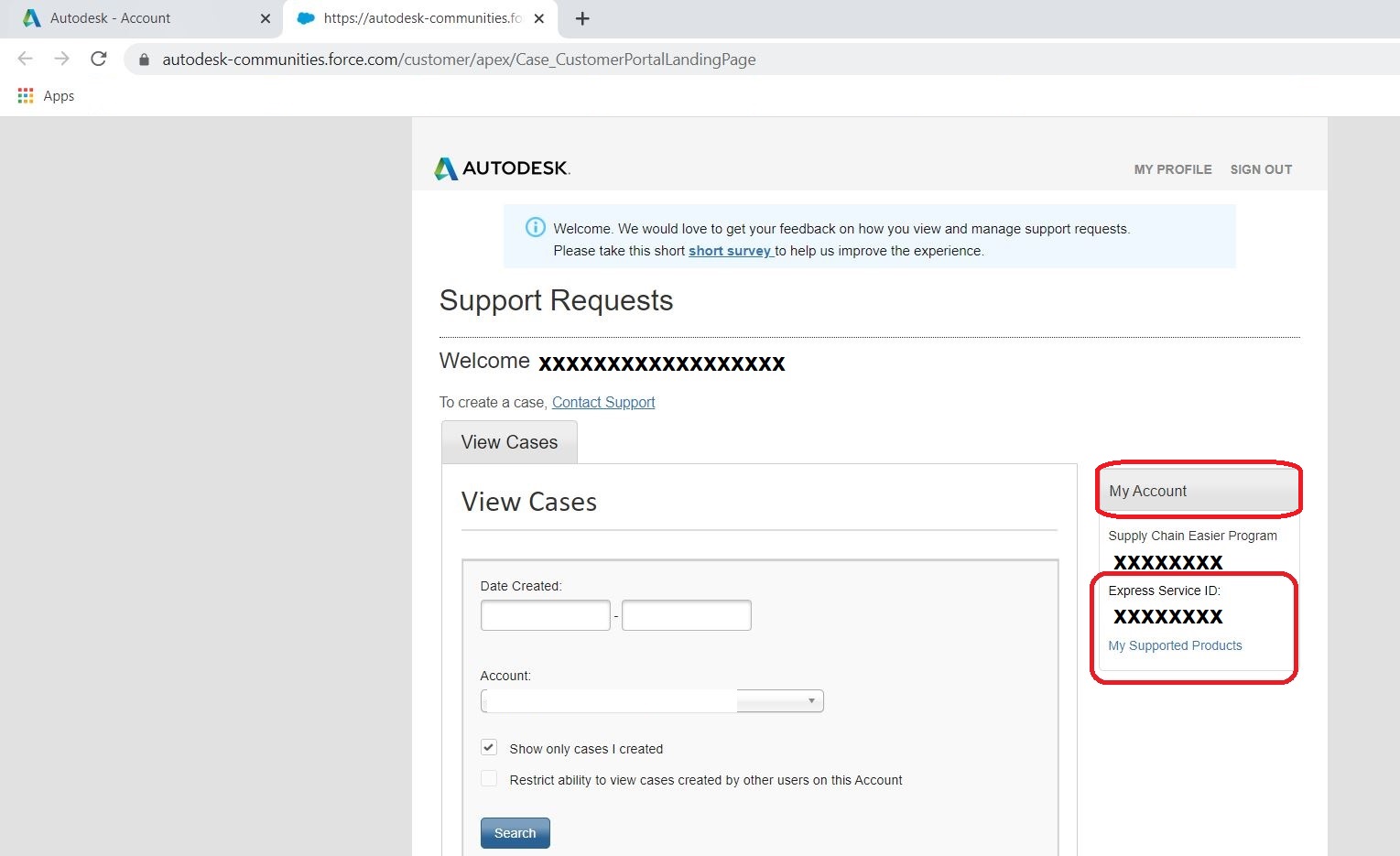Viewport: 1400px width, 856px height.
Task: Click the browser forward arrow
Action: 60,58
